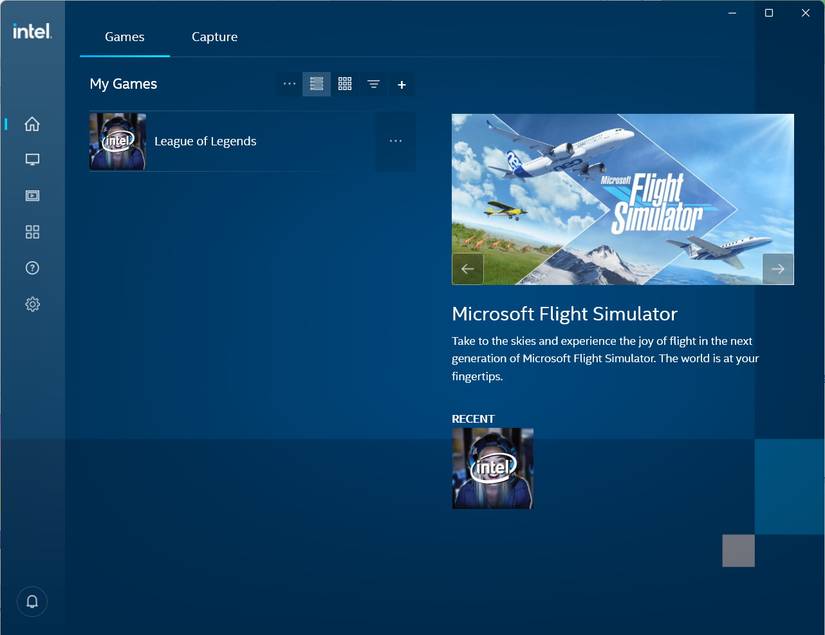Image resolution: width=825 pixels, height=635 pixels.
Task: Select League of Legends in My Games
Action: pos(205,141)
